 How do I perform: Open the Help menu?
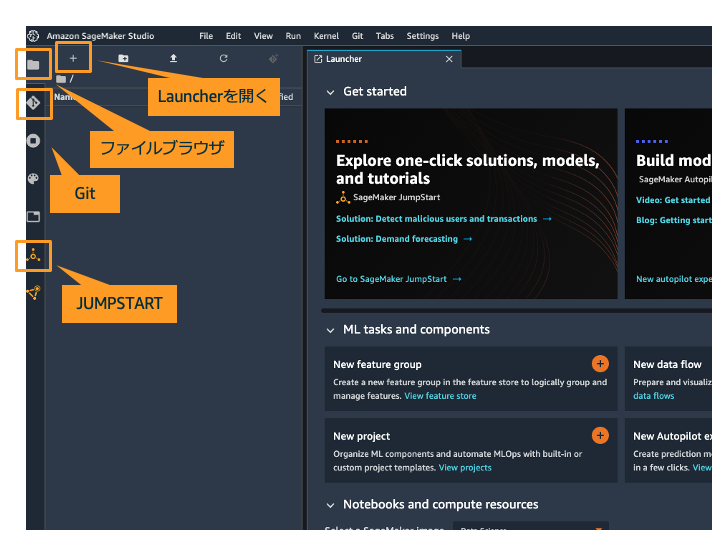[x=460, y=36]
